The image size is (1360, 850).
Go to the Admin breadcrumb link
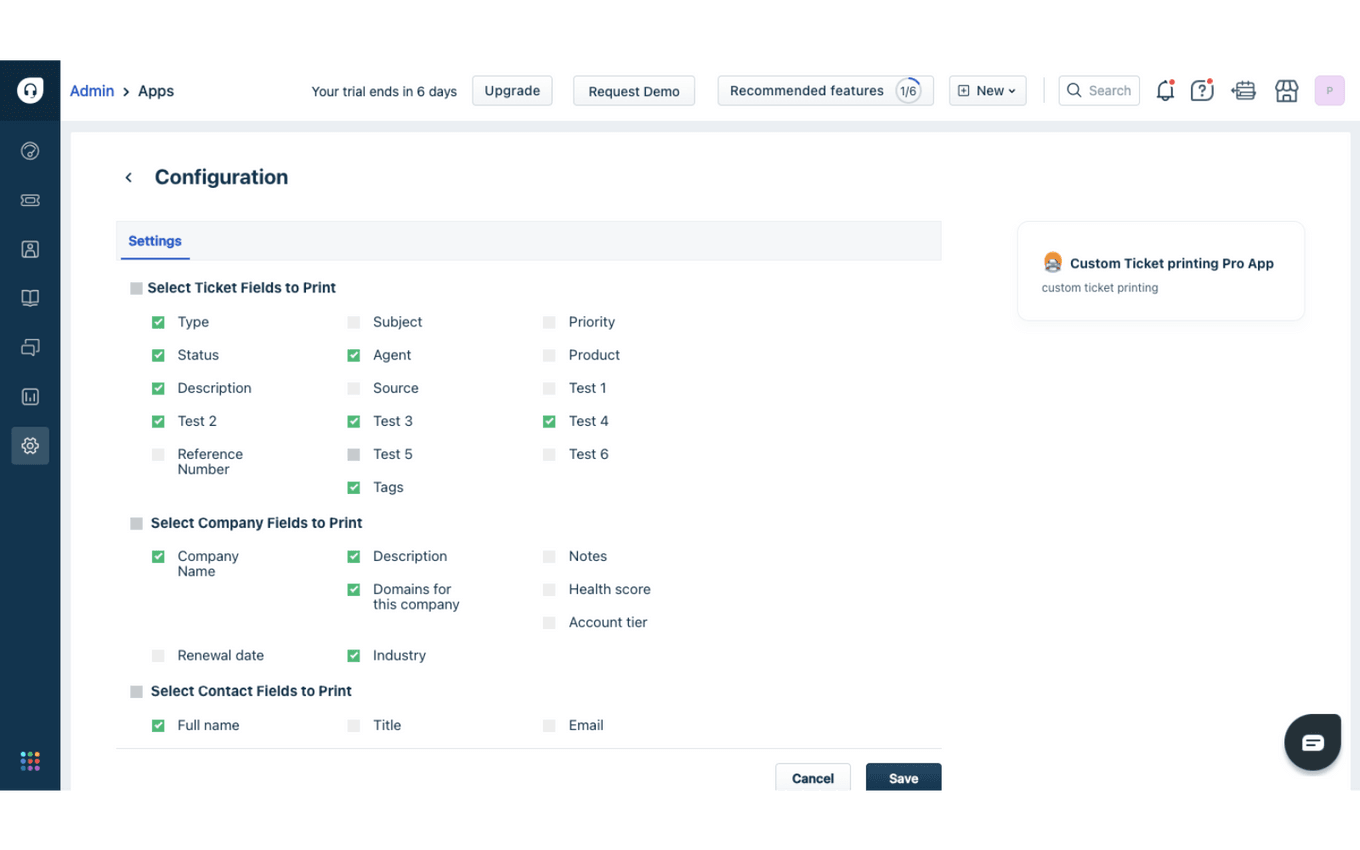tap(92, 91)
